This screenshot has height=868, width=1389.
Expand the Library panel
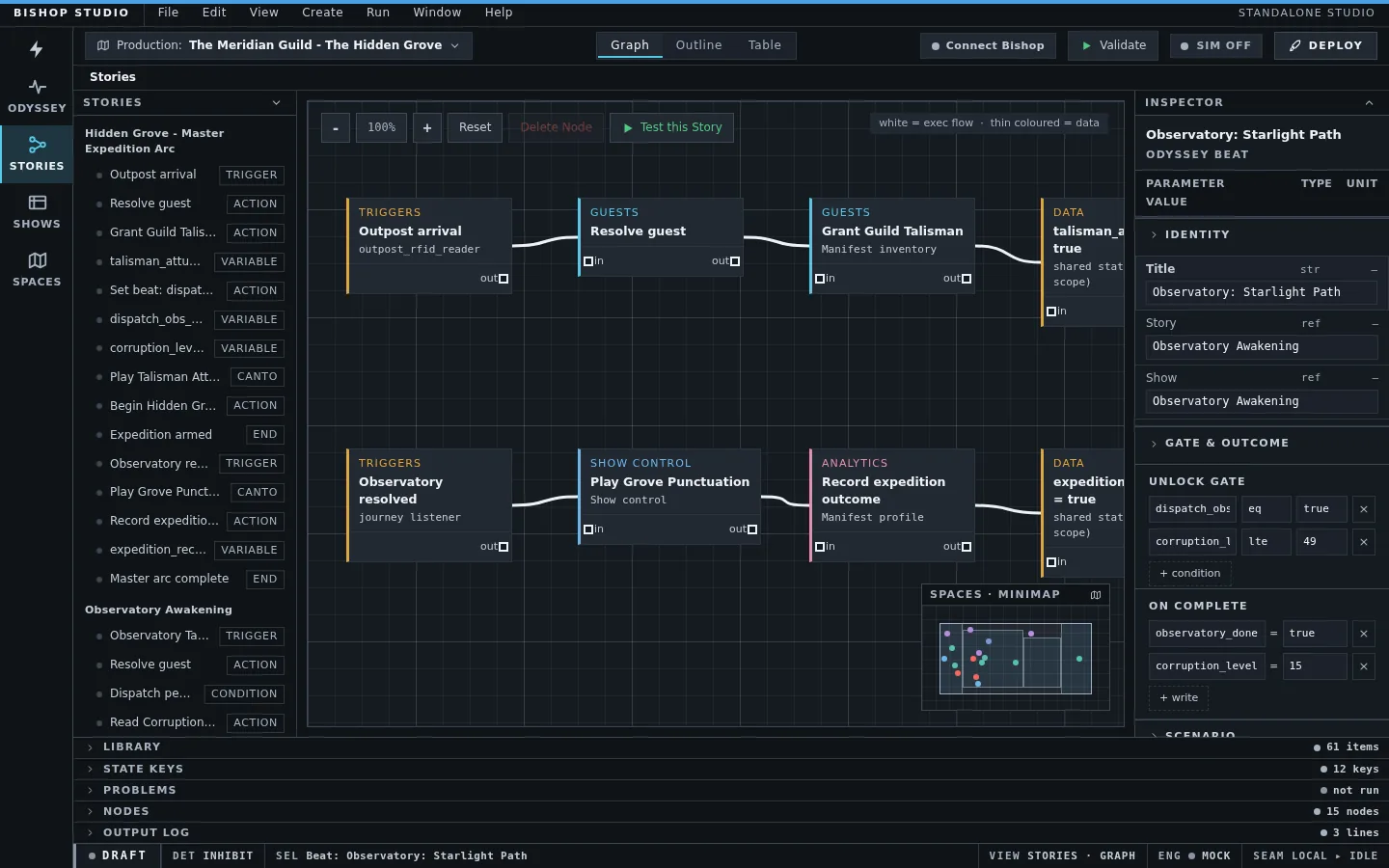(731, 746)
